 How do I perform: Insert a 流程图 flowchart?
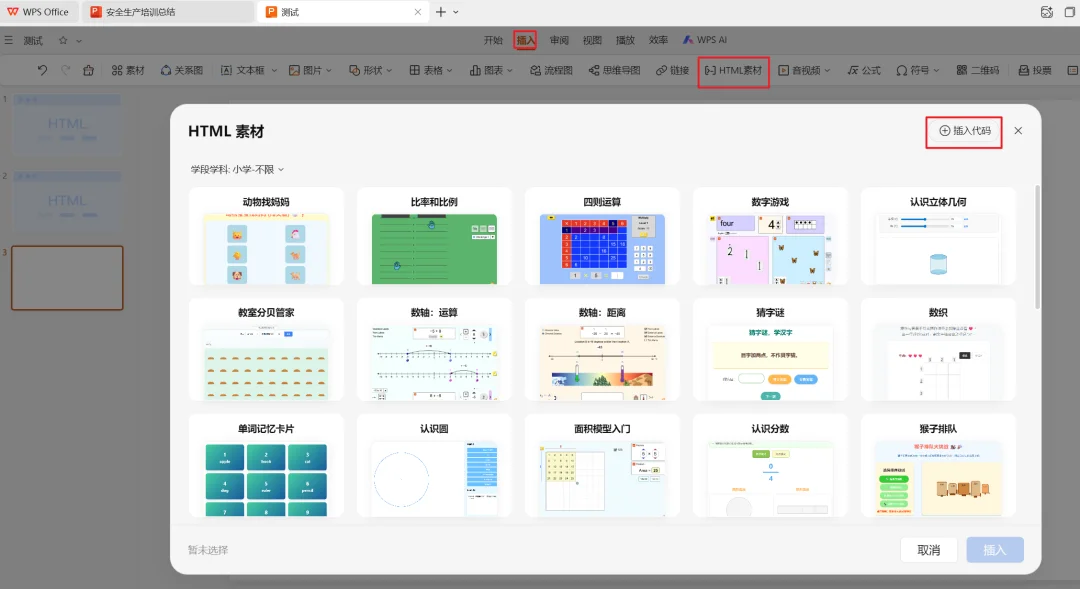(x=551, y=70)
